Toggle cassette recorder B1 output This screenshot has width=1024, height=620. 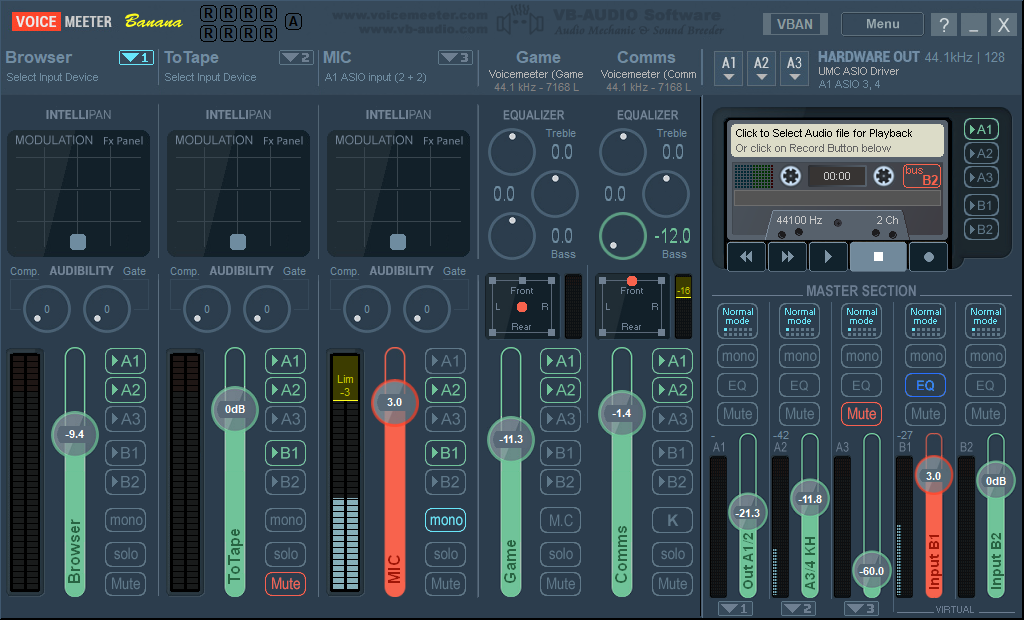pyautogui.click(x=981, y=205)
